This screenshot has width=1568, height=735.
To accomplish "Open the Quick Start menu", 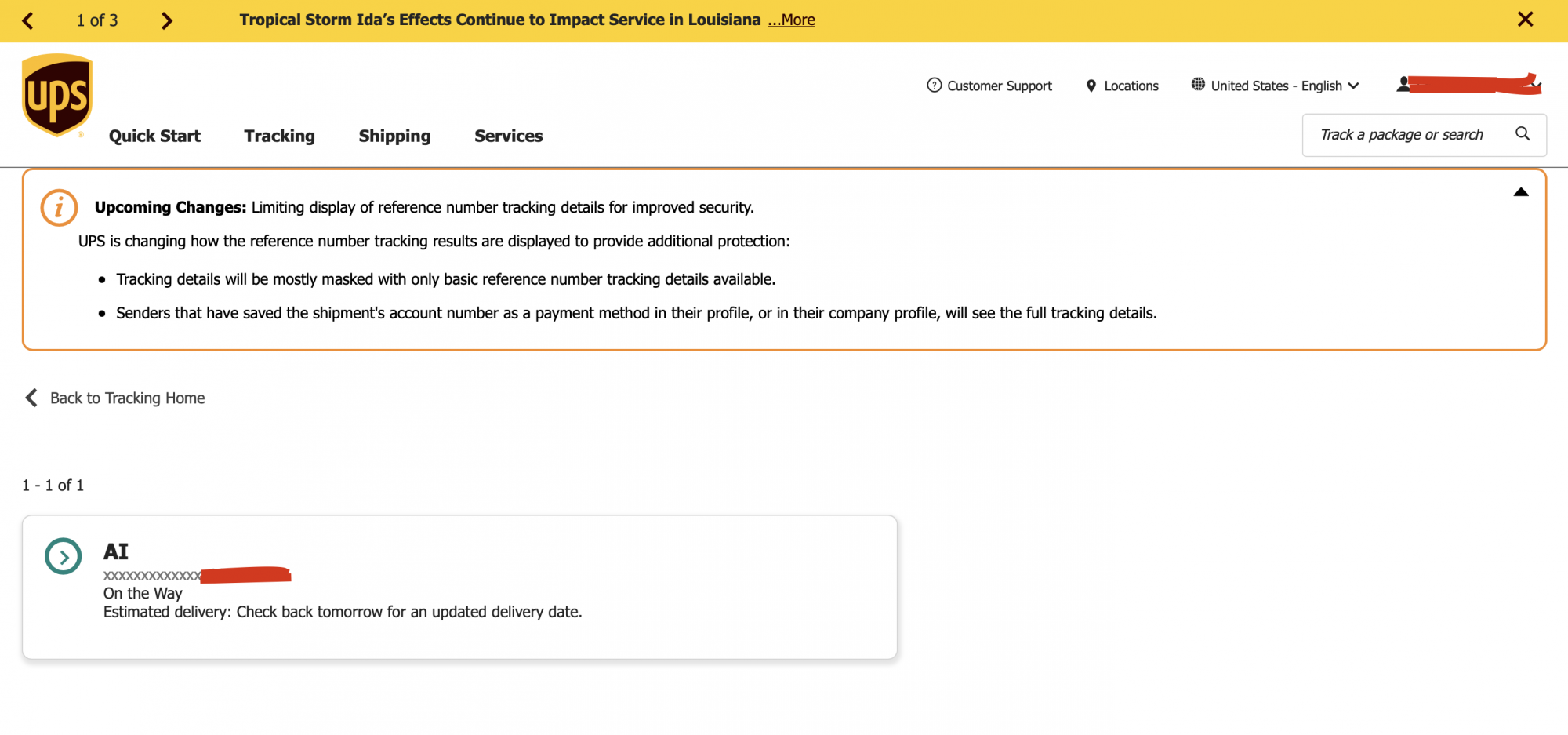I will click(x=154, y=136).
